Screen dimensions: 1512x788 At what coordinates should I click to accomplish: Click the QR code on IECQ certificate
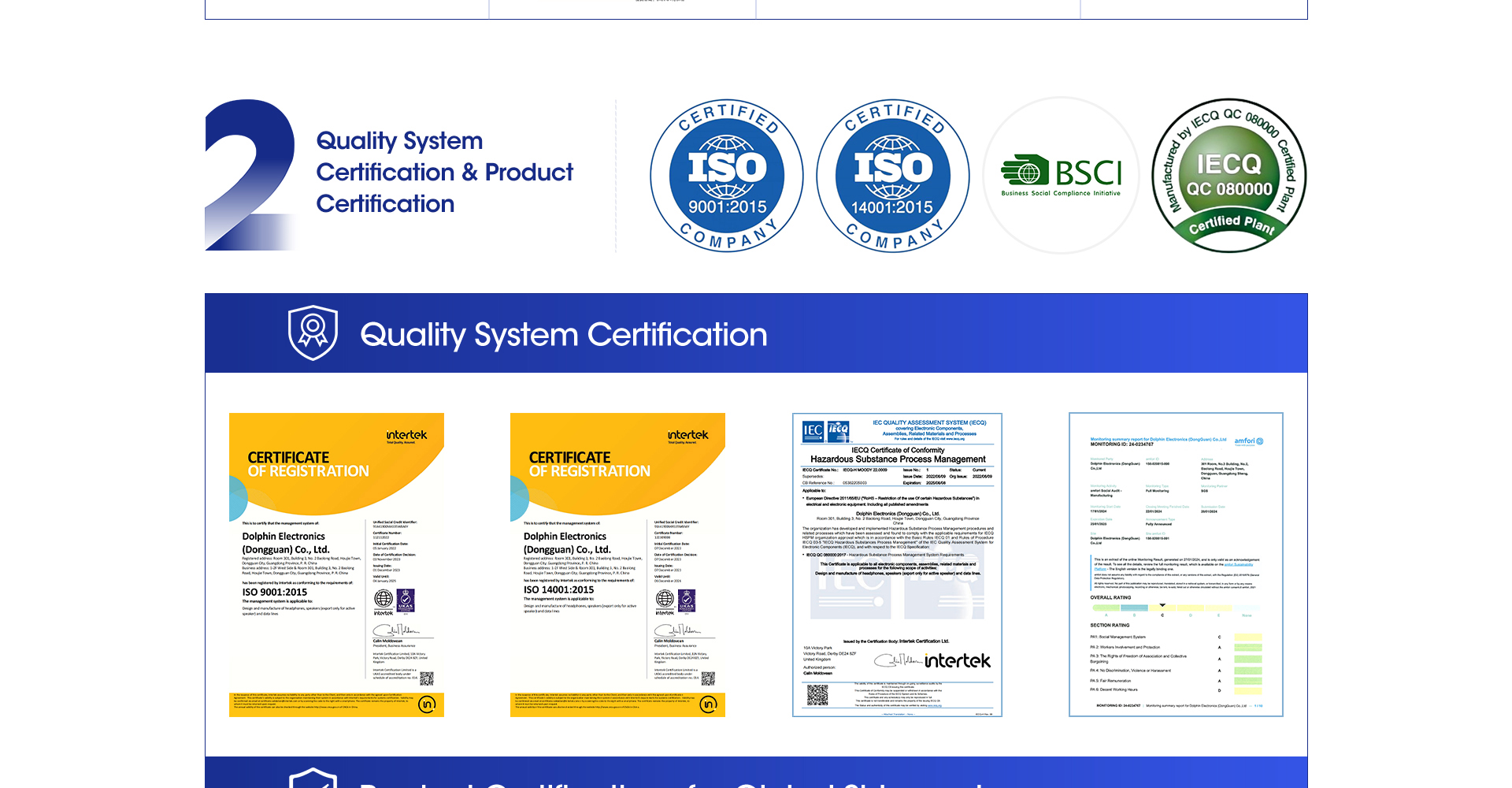tap(817, 695)
